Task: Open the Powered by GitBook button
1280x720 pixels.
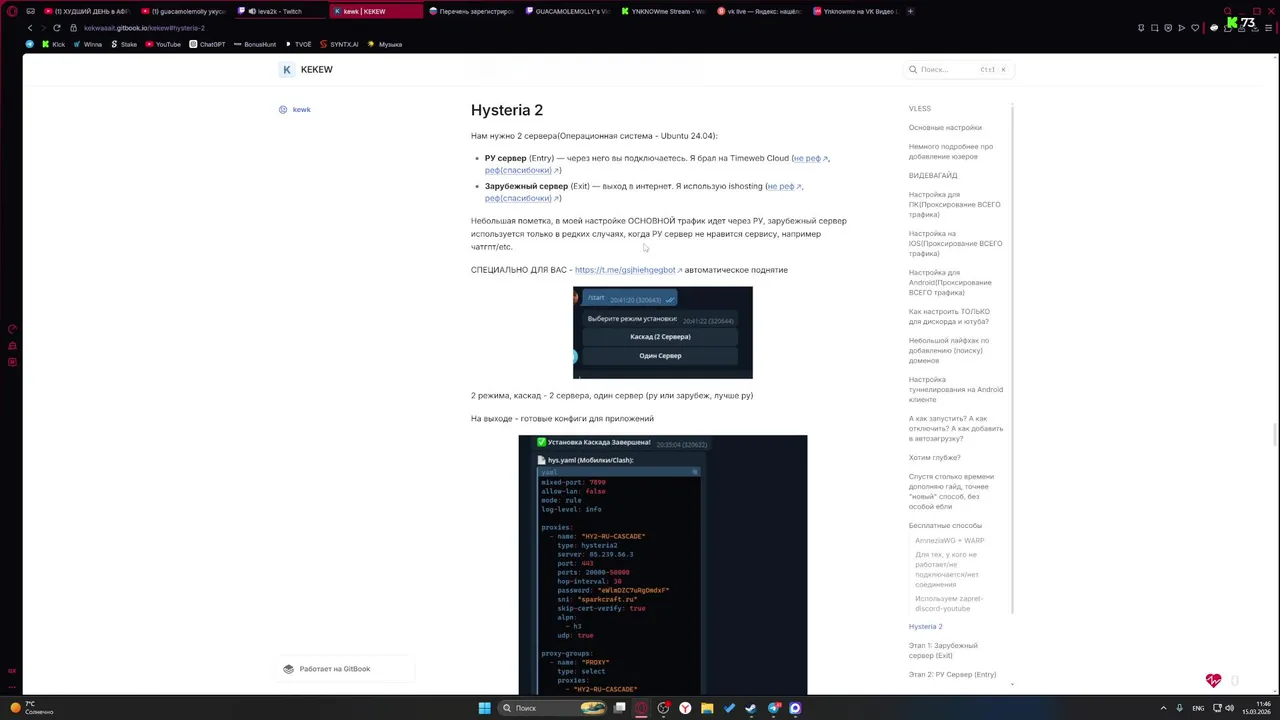Action: pyautogui.click(x=343, y=669)
